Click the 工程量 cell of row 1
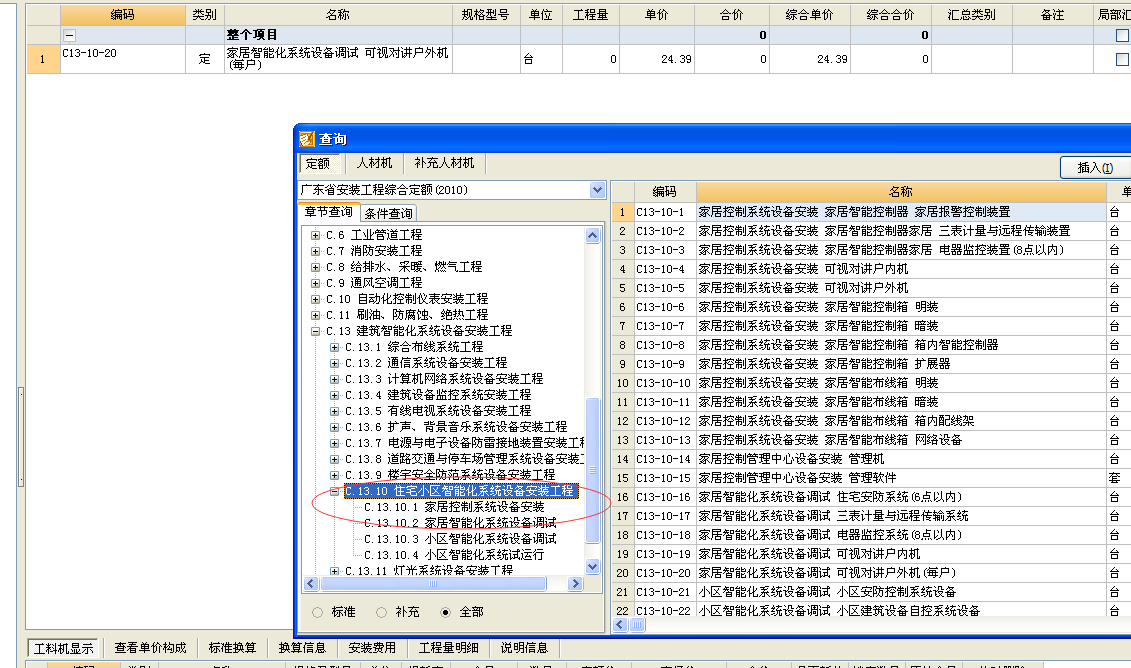Viewport: 1131px width, 668px height. [x=591, y=59]
